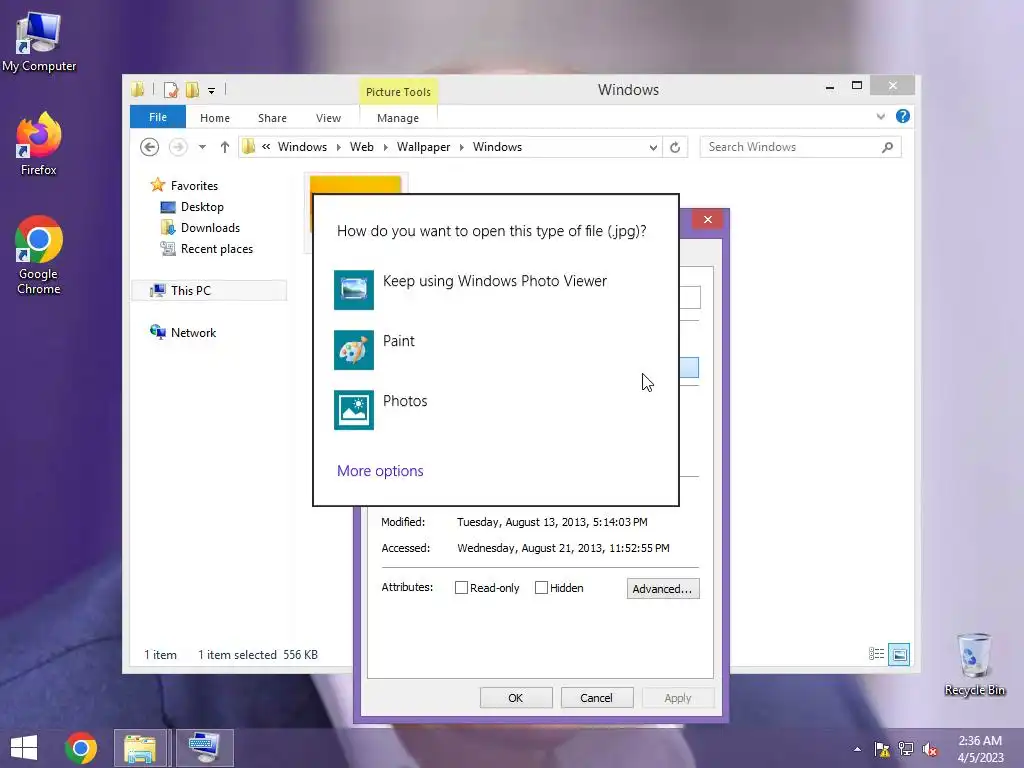The image size is (1024, 768).
Task: Show hidden system tray icons
Action: (857, 749)
